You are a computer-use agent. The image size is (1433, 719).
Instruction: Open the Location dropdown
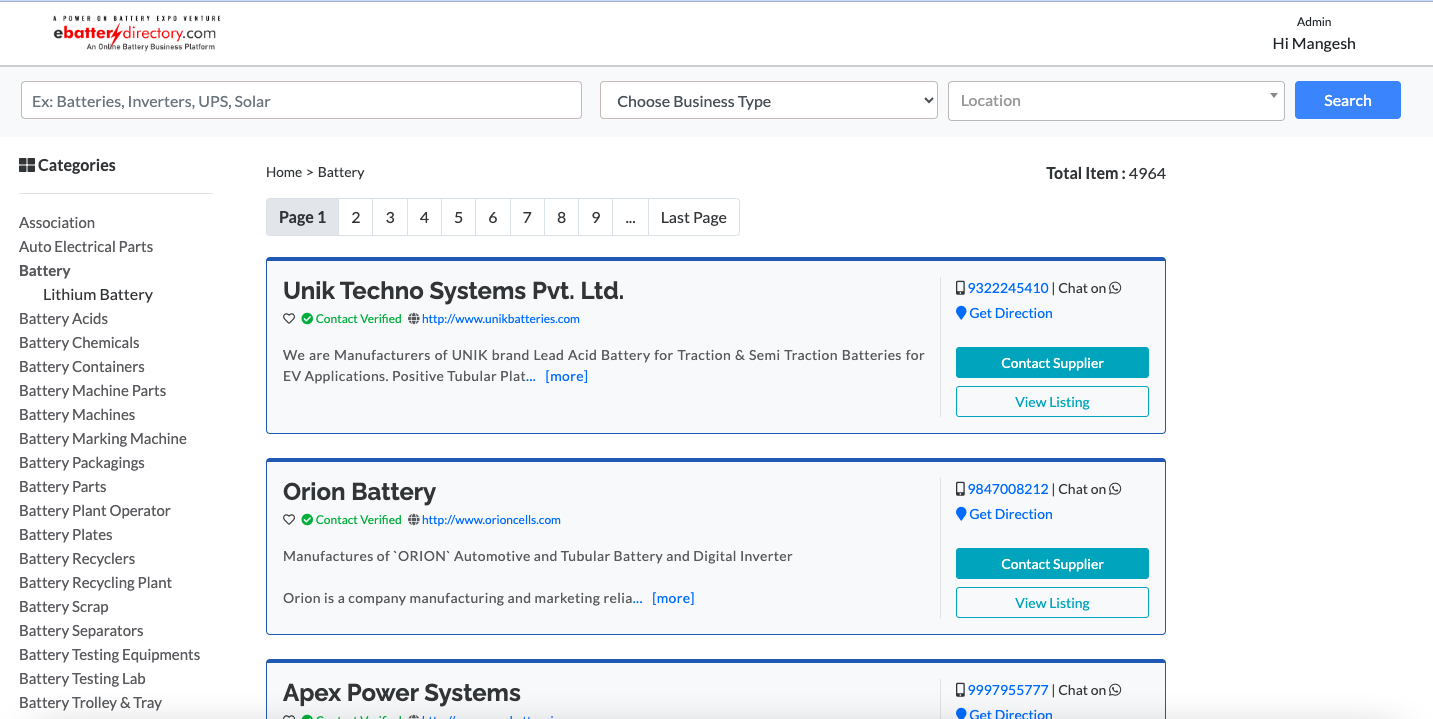pyautogui.click(x=1116, y=100)
